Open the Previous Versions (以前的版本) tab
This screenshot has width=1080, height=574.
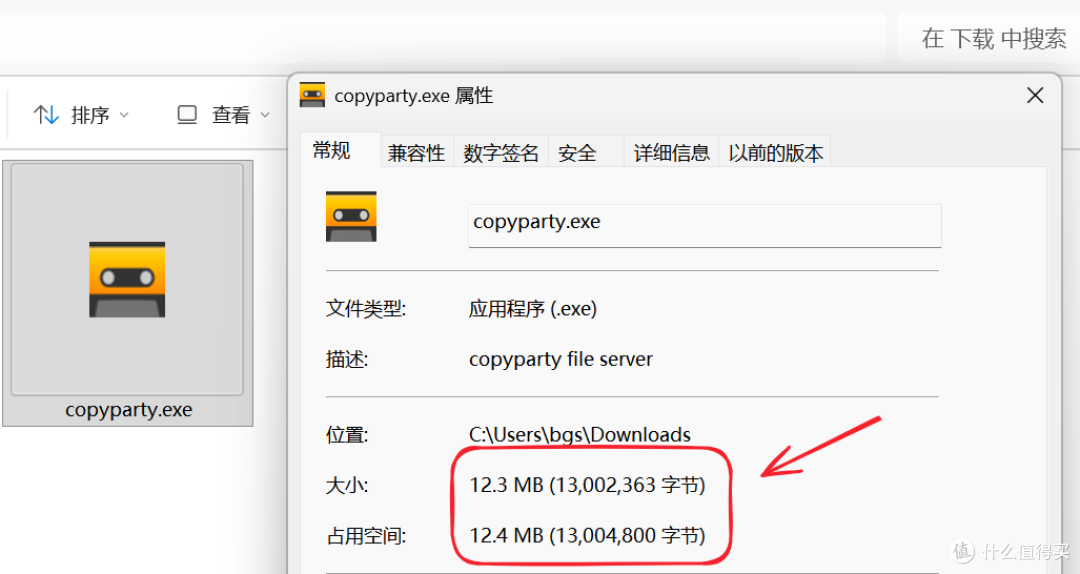tap(776, 153)
